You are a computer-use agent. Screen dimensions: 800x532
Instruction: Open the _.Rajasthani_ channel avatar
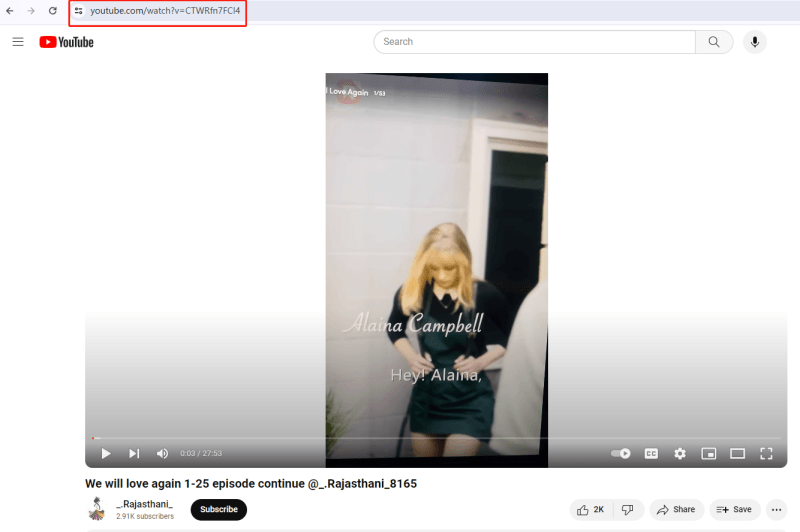96,509
